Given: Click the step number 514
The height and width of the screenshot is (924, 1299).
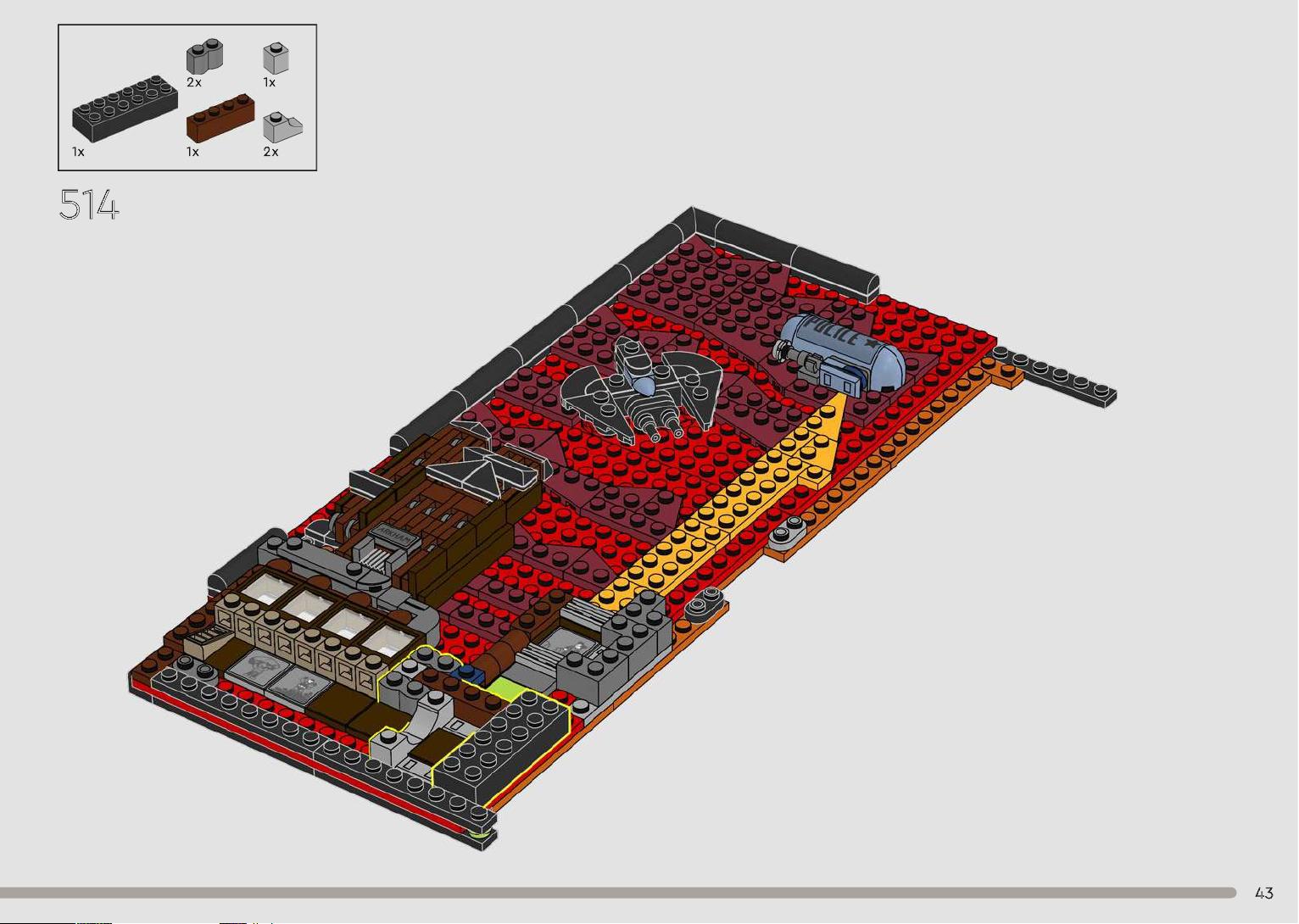Looking at the screenshot, I should 90,205.
